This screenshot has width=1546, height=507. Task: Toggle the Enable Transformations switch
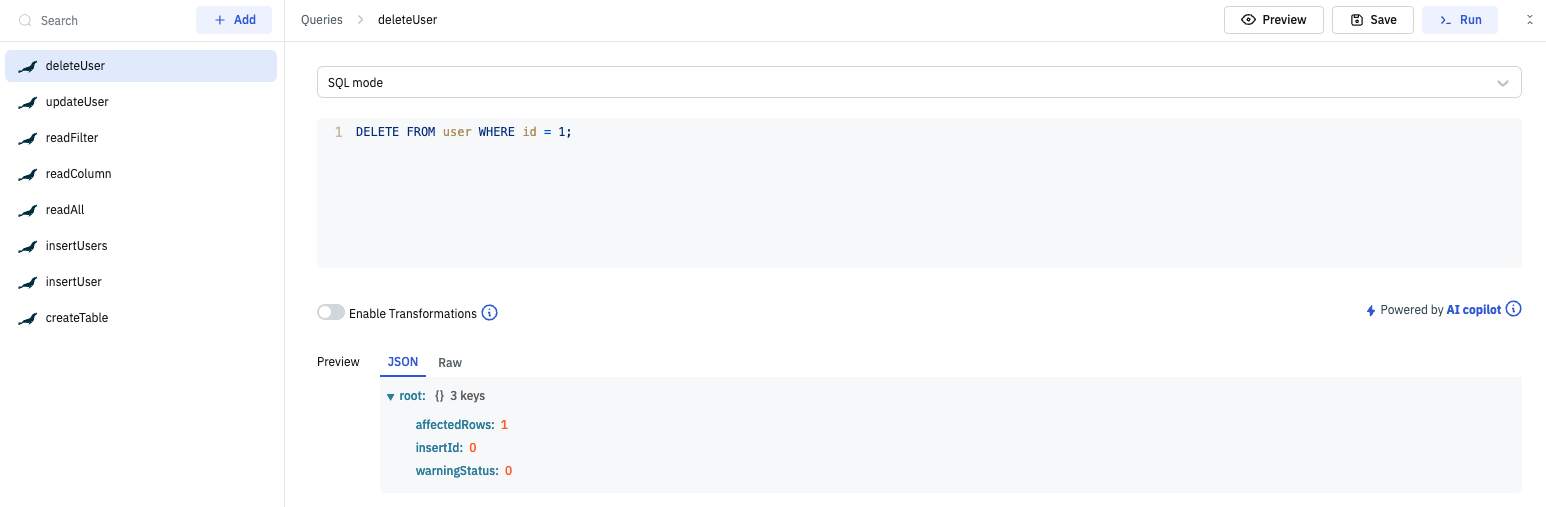tap(331, 313)
